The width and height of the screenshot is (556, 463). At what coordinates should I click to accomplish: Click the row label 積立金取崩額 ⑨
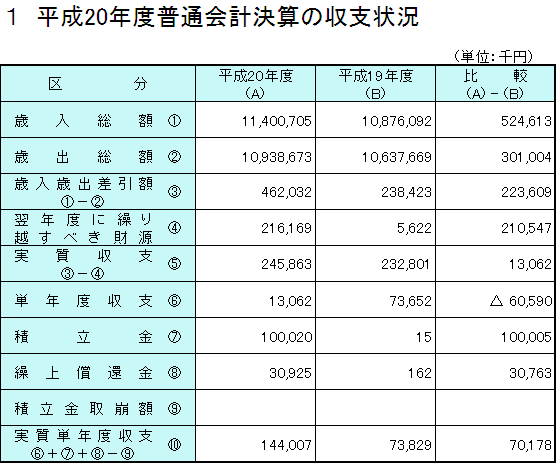coord(98,408)
